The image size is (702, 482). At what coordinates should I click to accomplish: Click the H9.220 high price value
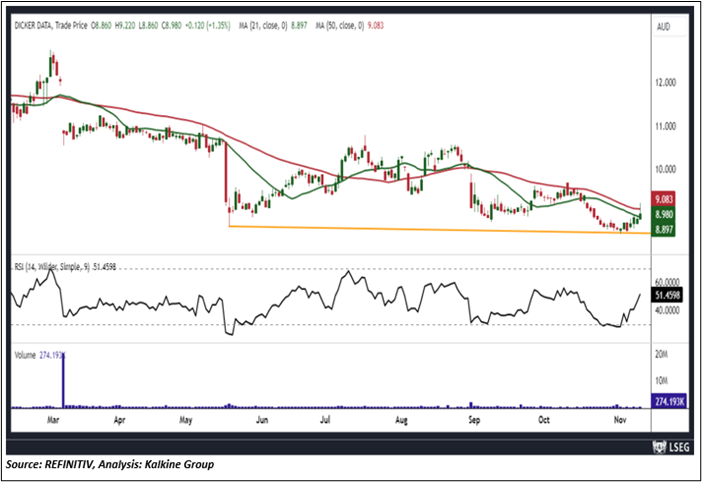point(125,26)
